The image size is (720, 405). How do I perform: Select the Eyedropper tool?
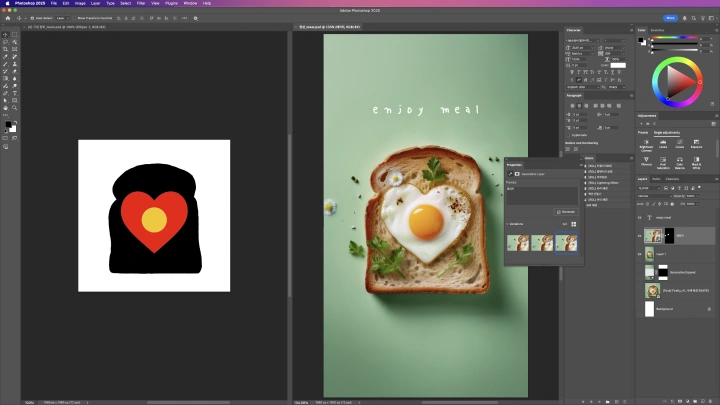tap(6, 57)
